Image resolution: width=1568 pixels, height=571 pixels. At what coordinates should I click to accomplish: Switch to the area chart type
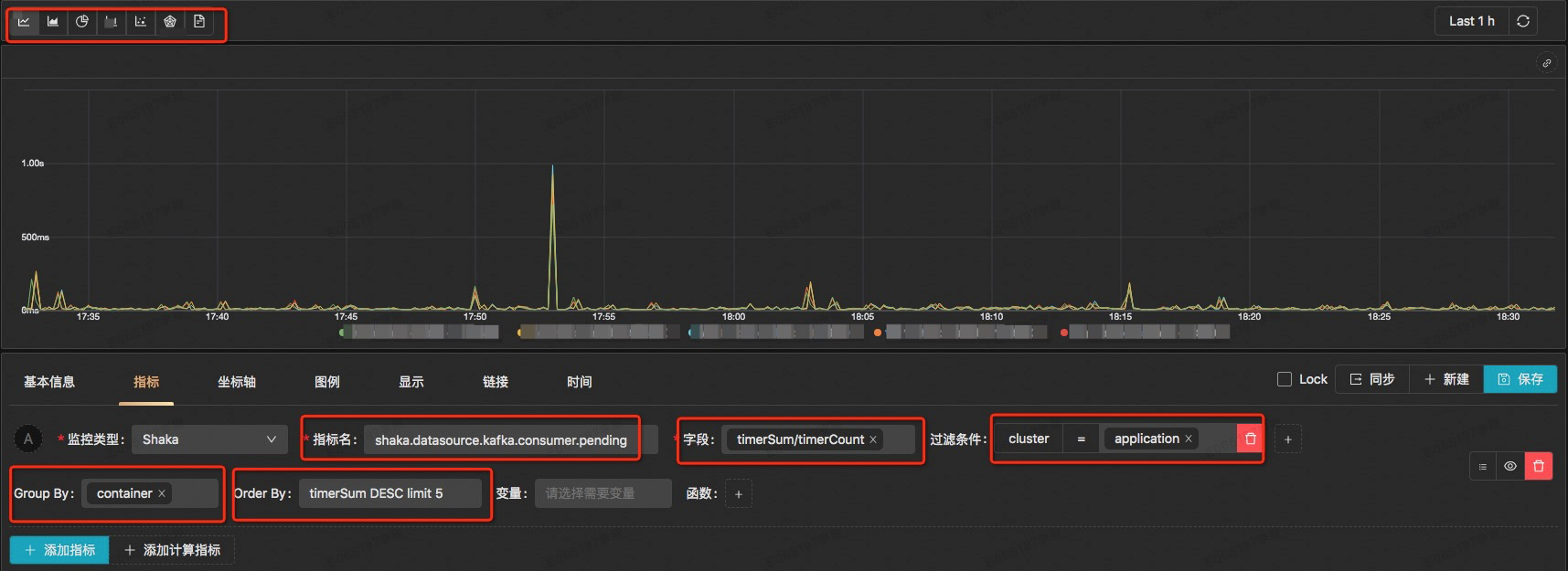[53, 22]
